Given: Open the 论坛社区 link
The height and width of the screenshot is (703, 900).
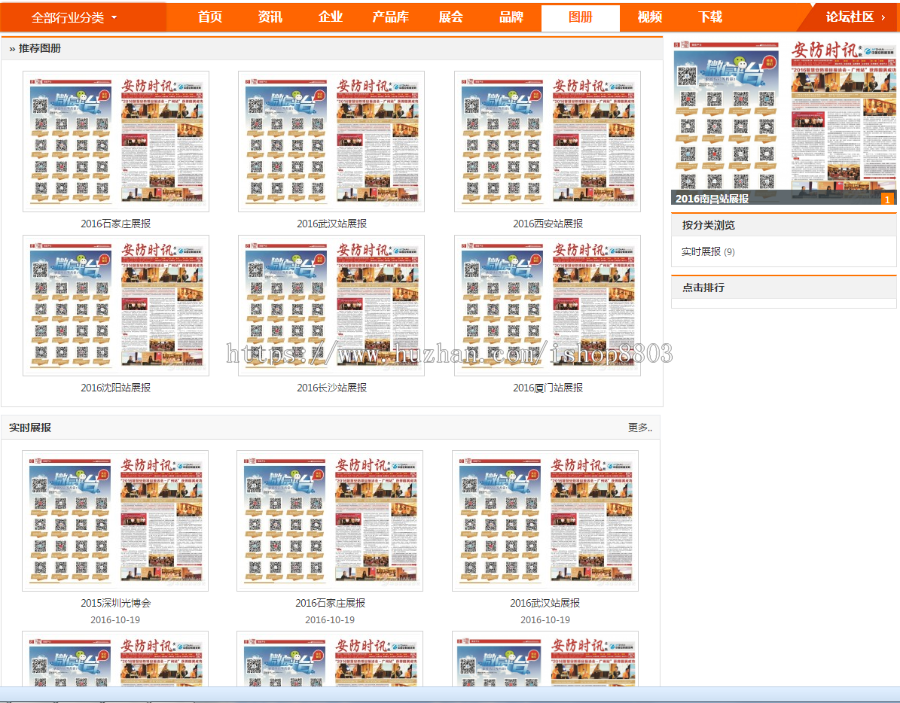Looking at the screenshot, I should click(849, 17).
